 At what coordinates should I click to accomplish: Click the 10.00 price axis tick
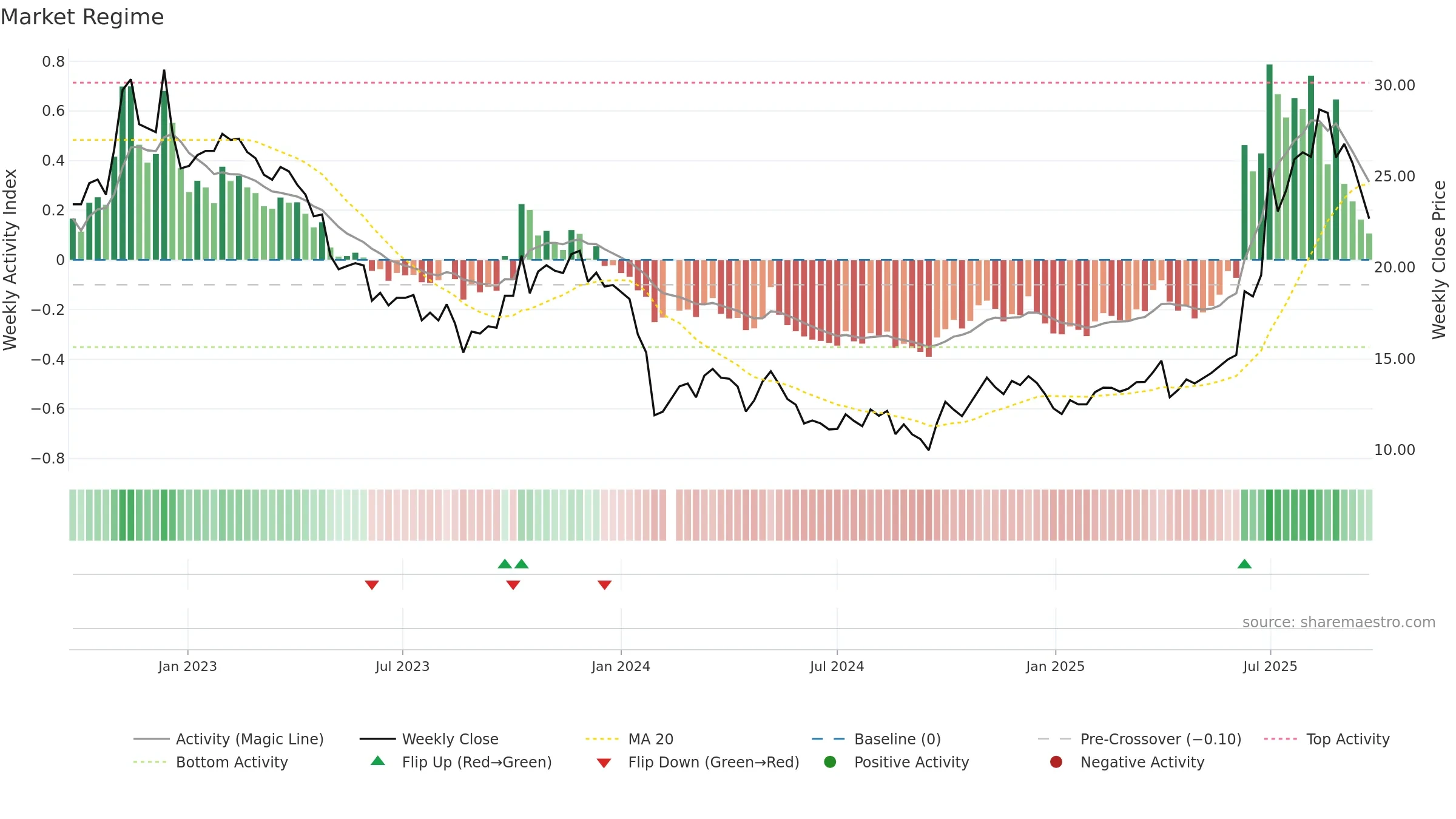[x=1395, y=450]
